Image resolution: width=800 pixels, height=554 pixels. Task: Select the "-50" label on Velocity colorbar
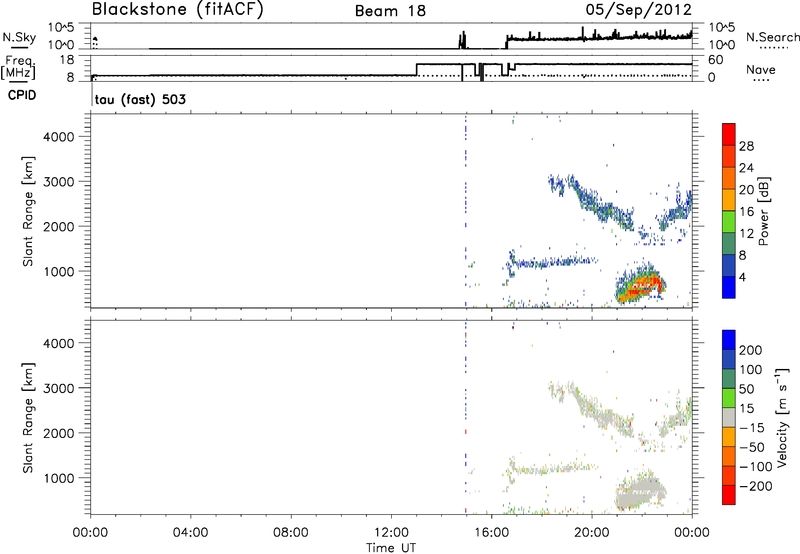click(752, 448)
